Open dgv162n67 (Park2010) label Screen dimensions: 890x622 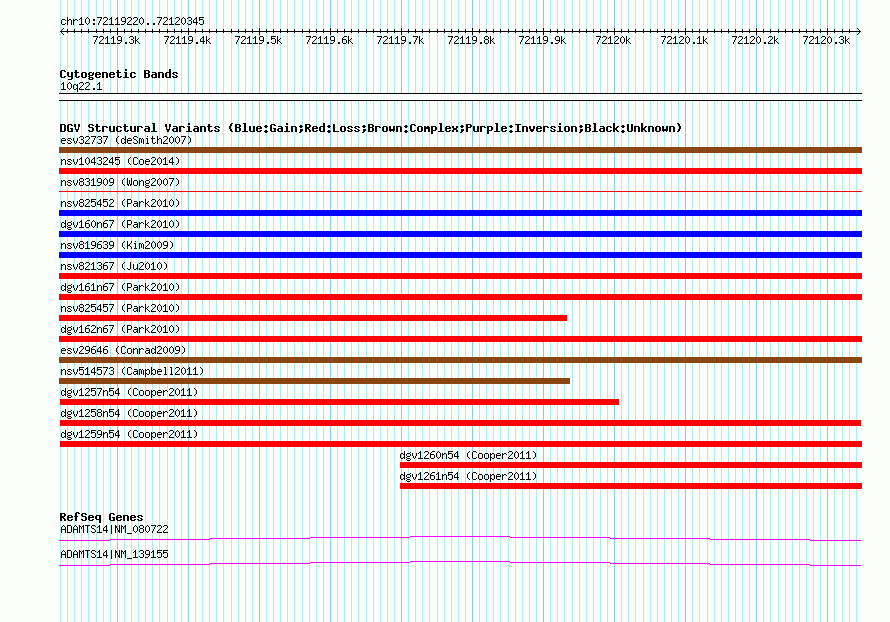[x=120, y=329]
